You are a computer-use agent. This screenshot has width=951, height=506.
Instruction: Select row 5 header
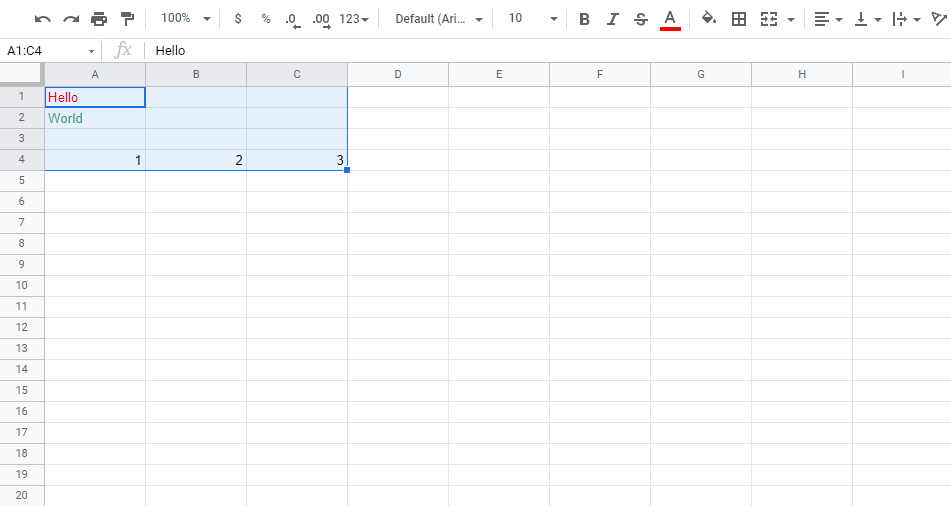22,181
